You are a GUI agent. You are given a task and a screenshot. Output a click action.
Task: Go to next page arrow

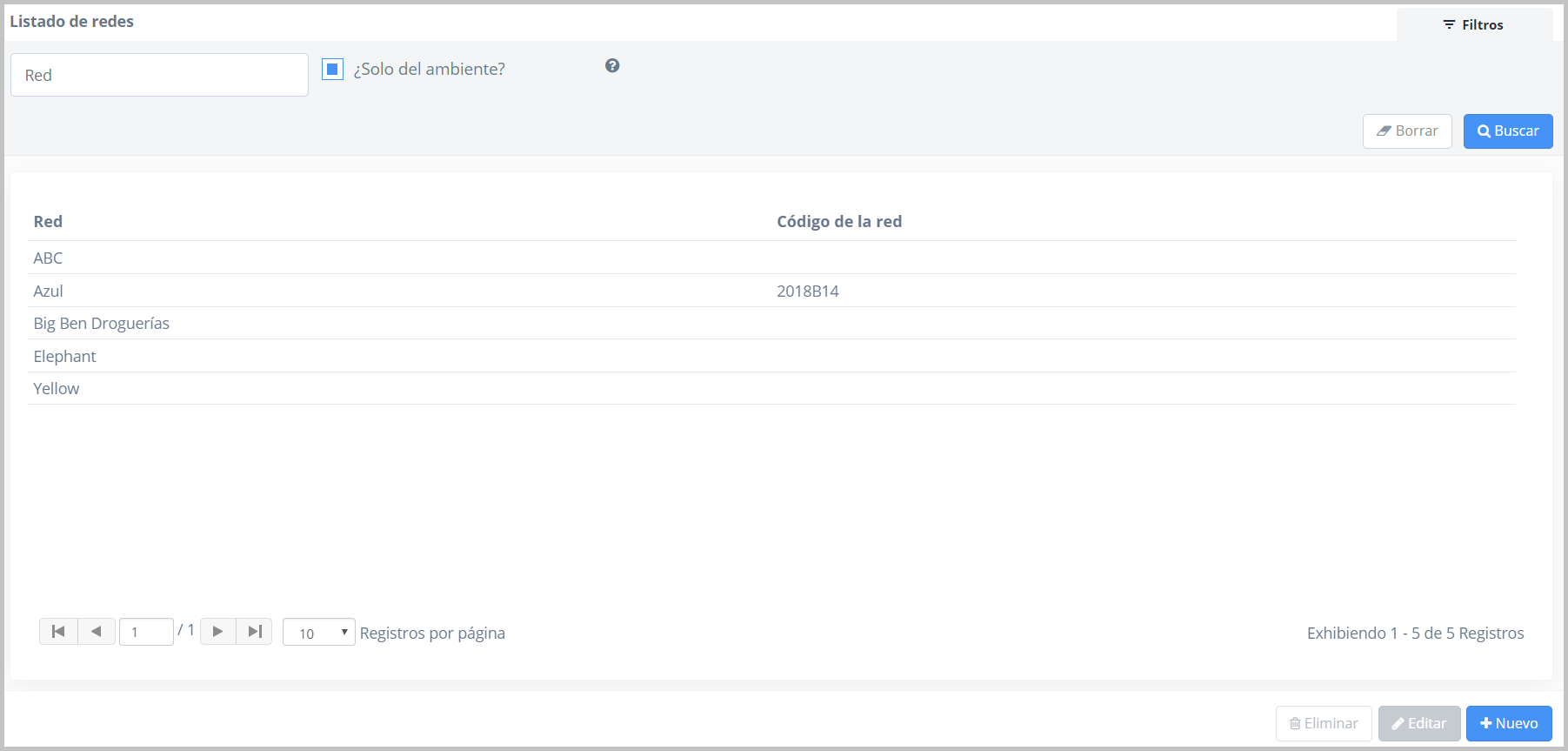(x=218, y=632)
